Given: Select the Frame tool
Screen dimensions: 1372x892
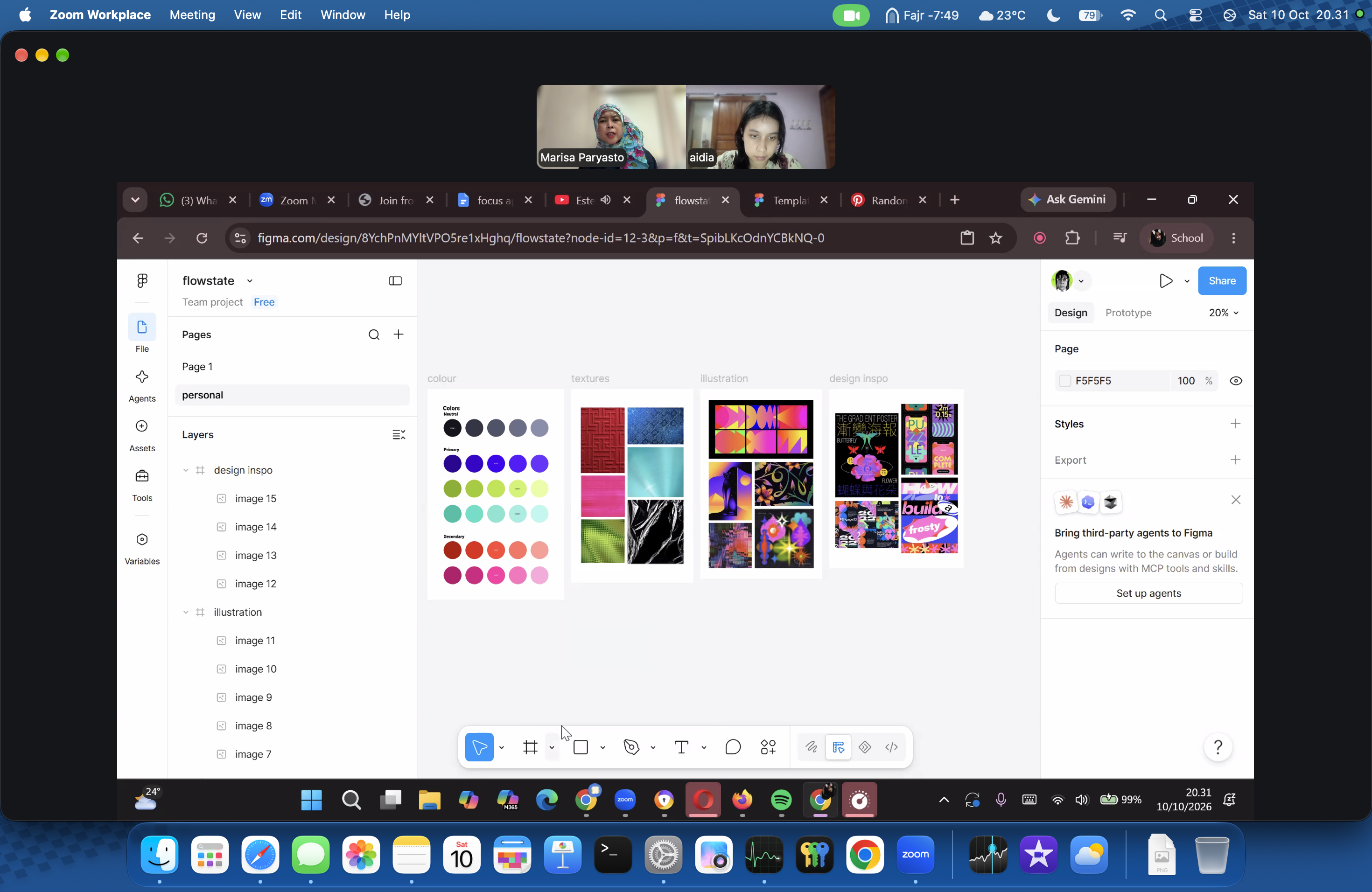Looking at the screenshot, I should click(x=530, y=747).
